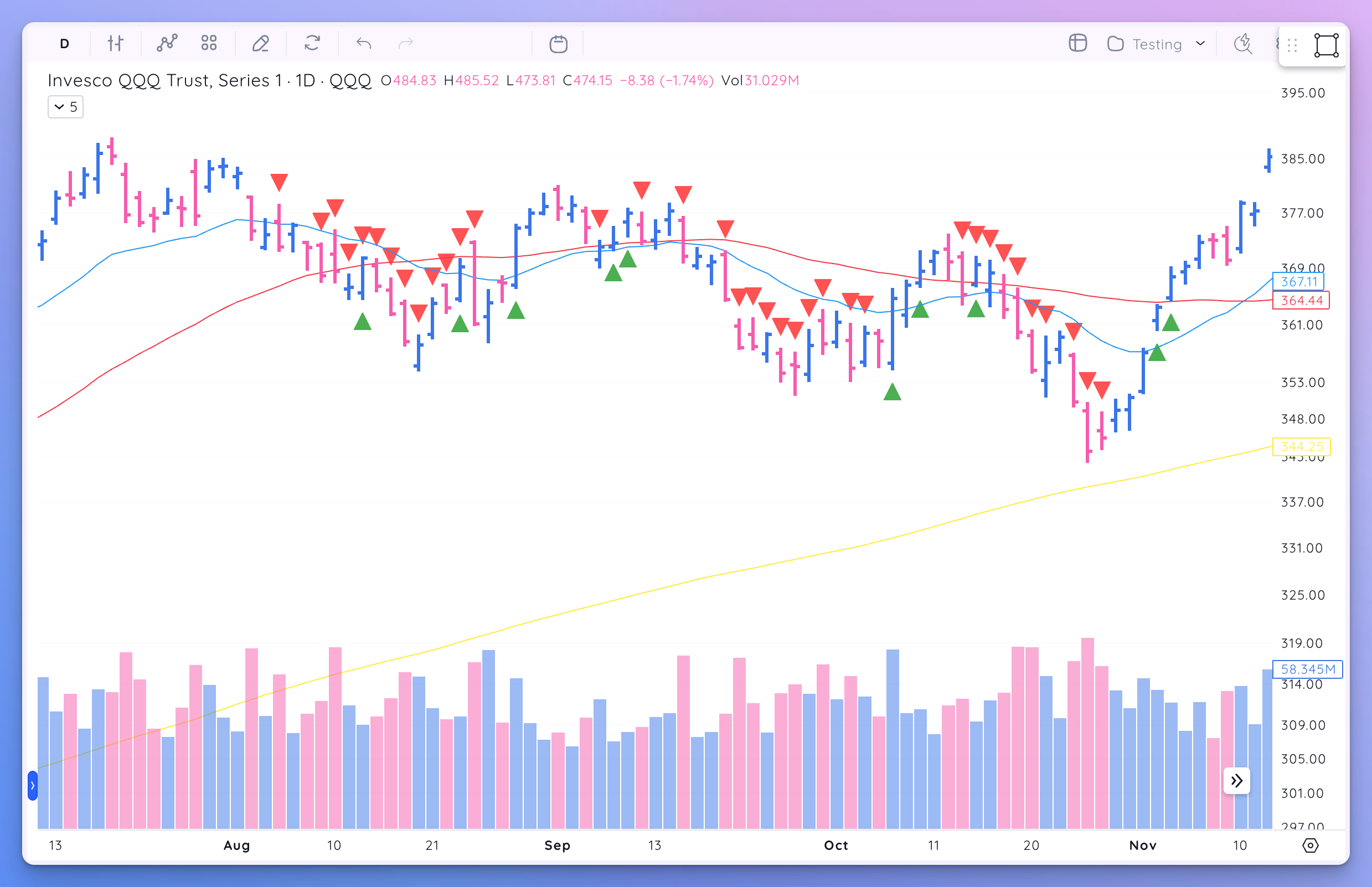Click the Oct date axis label
The image size is (1372, 887).
tap(837, 845)
